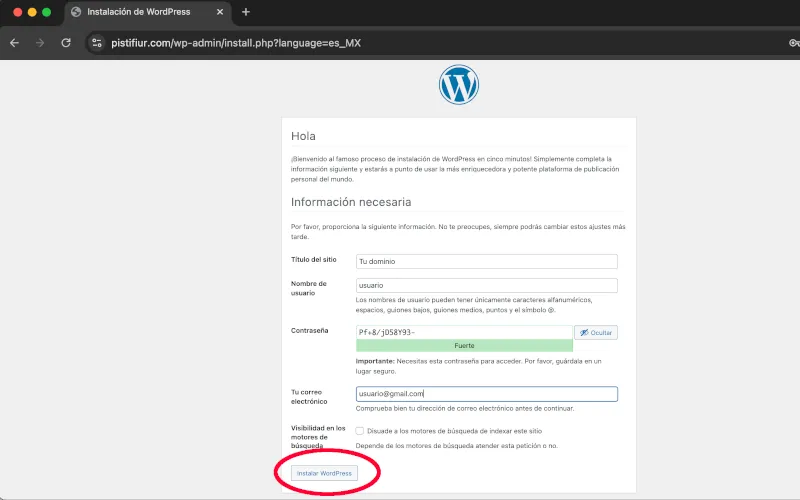Click the Contraseña label
This screenshot has width=800, height=500.
pos(309,331)
